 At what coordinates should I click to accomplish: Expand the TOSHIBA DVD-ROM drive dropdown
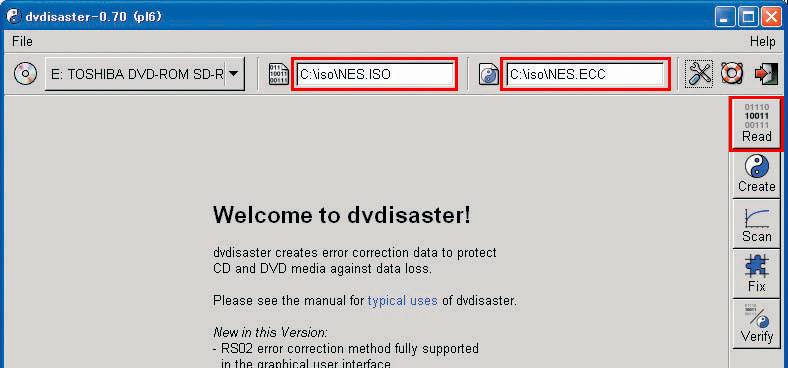tap(144, 74)
